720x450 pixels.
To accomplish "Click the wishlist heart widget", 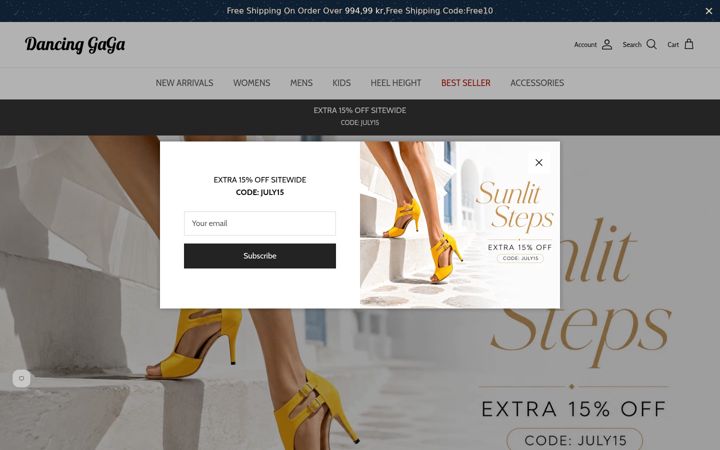I will point(21,378).
